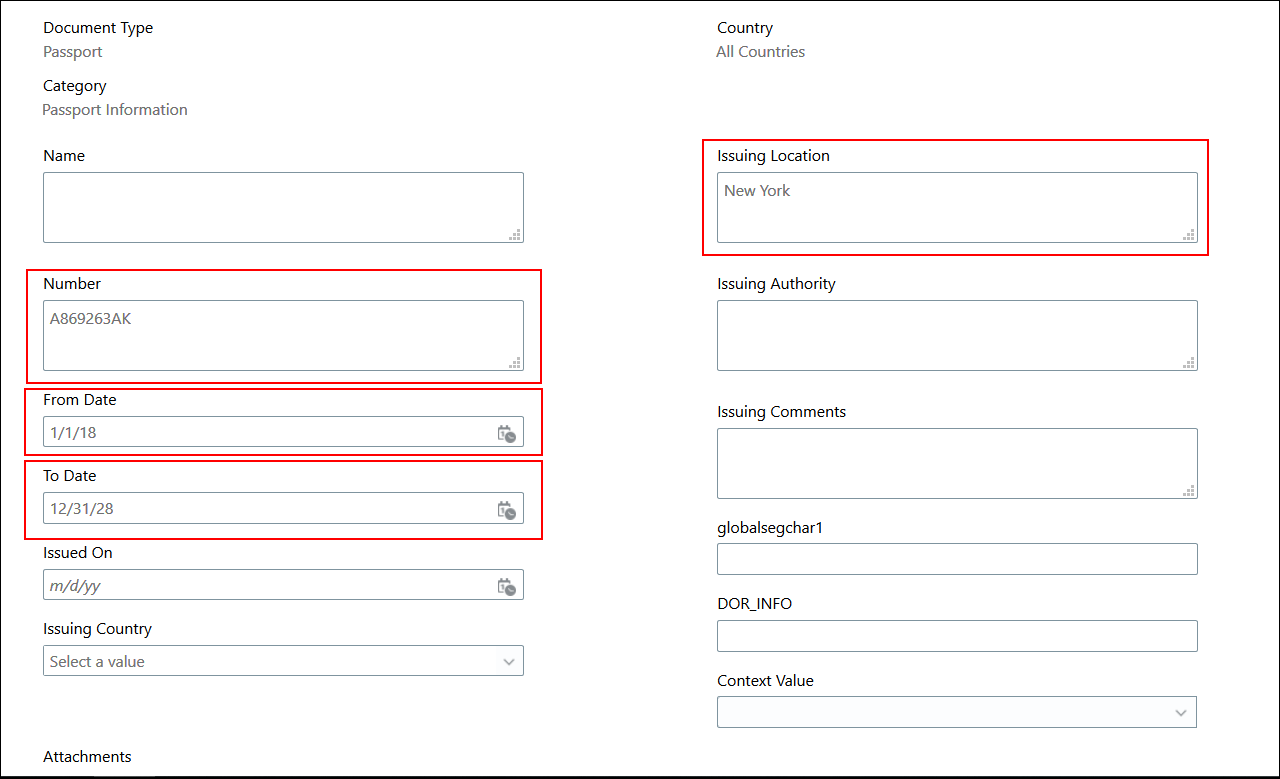Click the Issuing Authority text area
1280x779 pixels.
[x=945, y=335]
